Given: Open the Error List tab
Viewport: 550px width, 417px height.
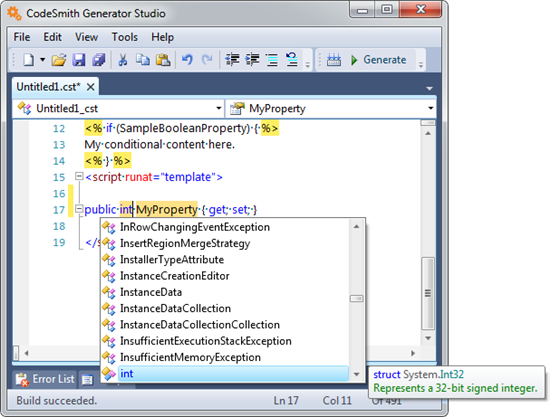Looking at the screenshot, I should tap(46, 379).
